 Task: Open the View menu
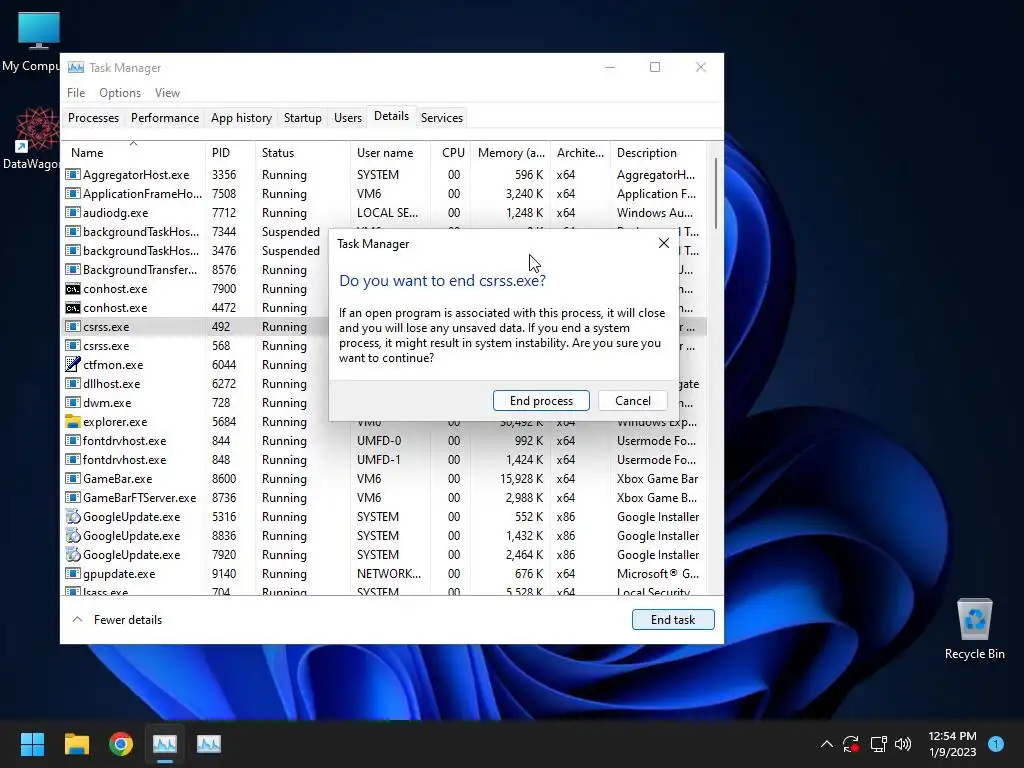pos(167,93)
